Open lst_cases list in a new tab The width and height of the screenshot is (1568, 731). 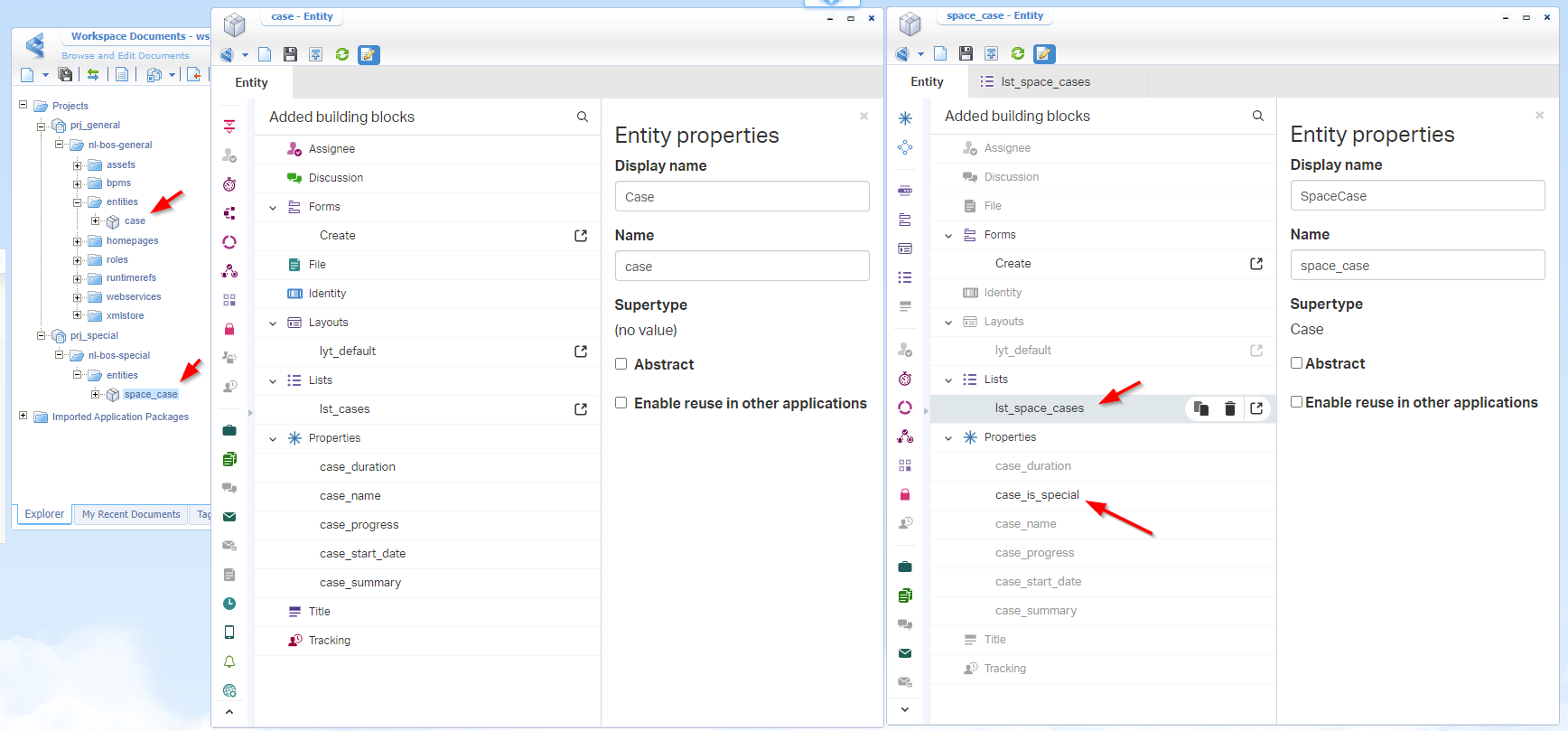pyautogui.click(x=581, y=409)
